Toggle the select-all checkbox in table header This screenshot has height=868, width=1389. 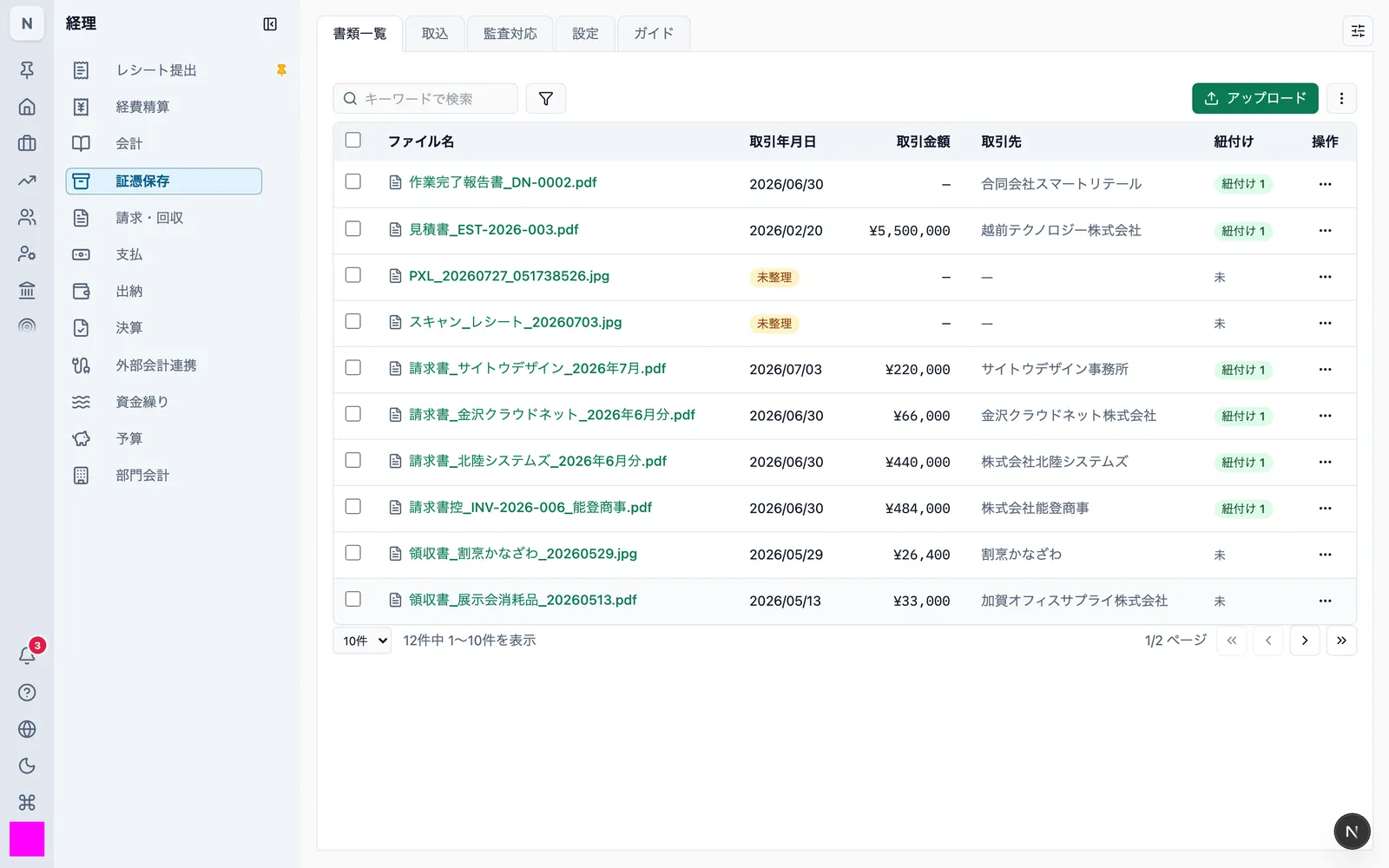353,140
